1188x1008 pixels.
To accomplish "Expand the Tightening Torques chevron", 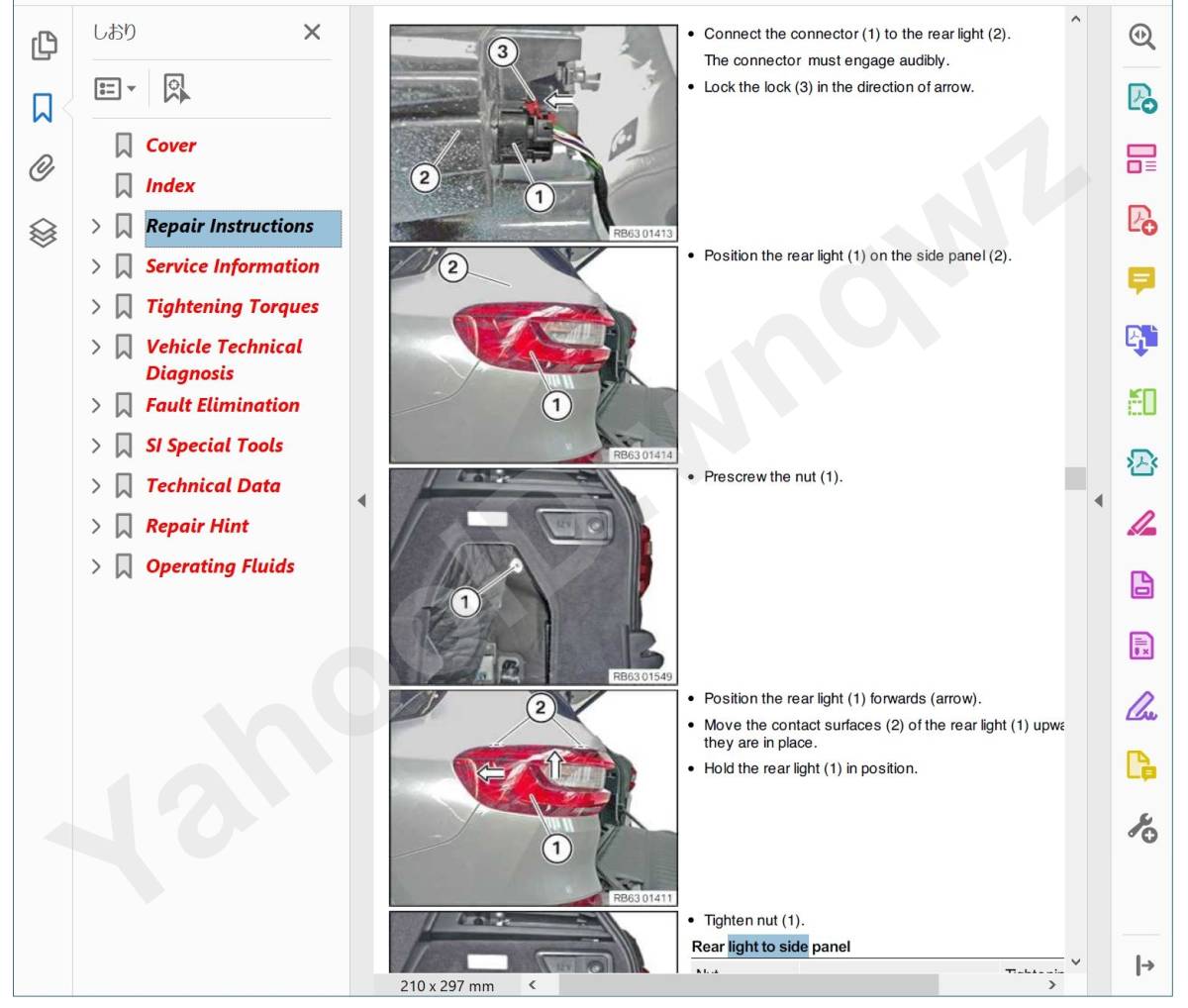I will coord(96,307).
